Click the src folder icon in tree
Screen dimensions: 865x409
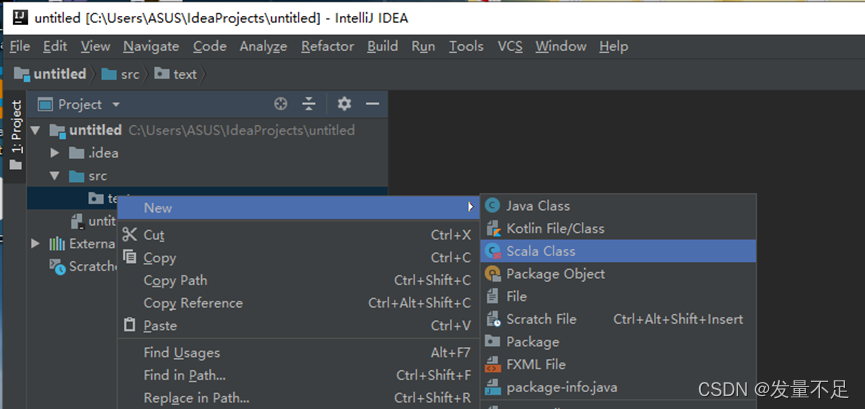[x=76, y=176]
